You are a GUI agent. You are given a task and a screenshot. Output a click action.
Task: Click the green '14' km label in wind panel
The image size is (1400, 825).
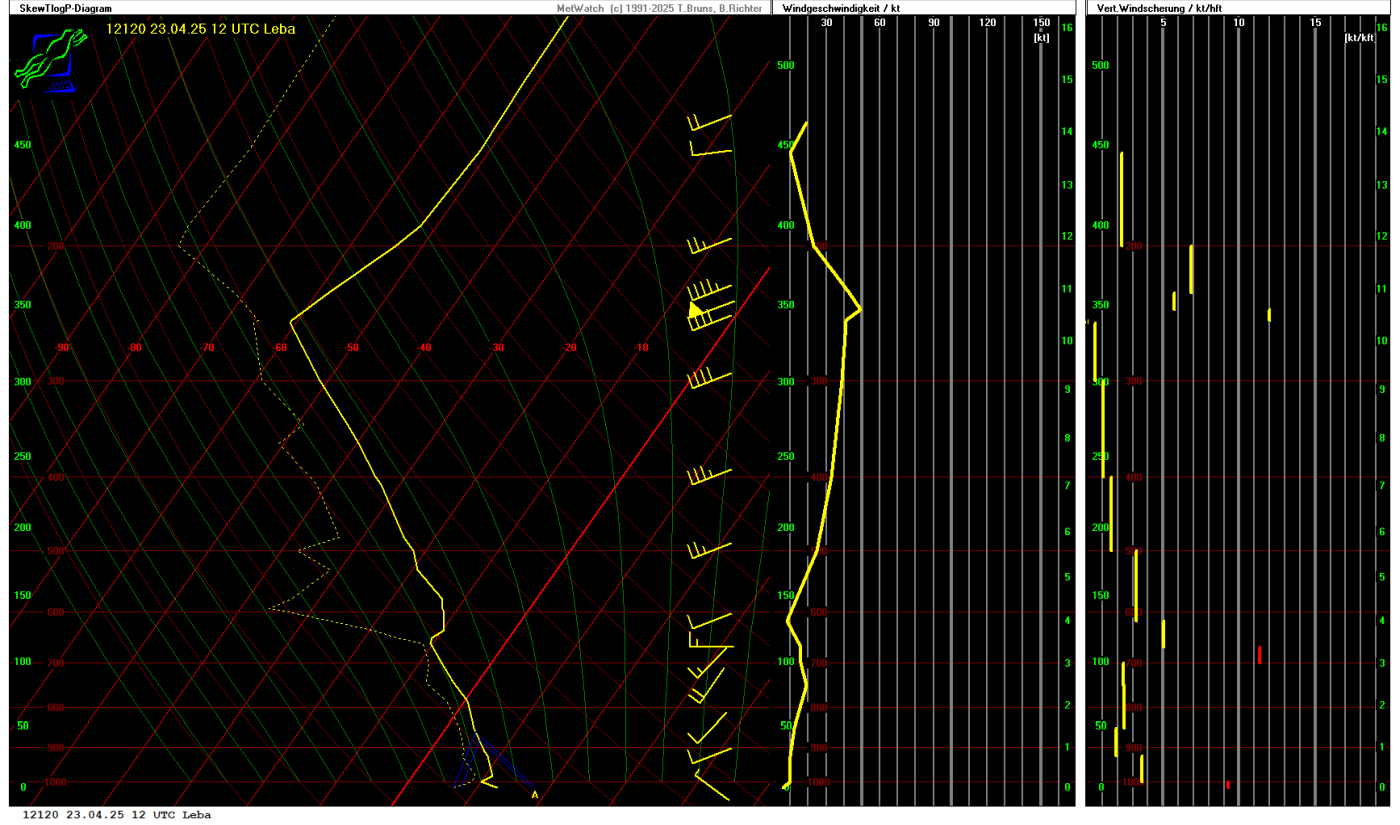[1067, 131]
